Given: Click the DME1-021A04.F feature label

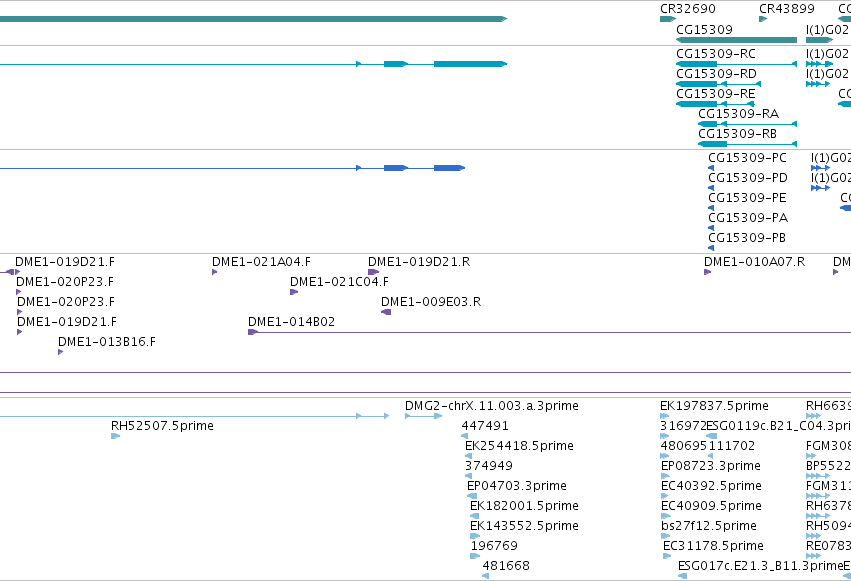Looking at the screenshot, I should [x=261, y=262].
